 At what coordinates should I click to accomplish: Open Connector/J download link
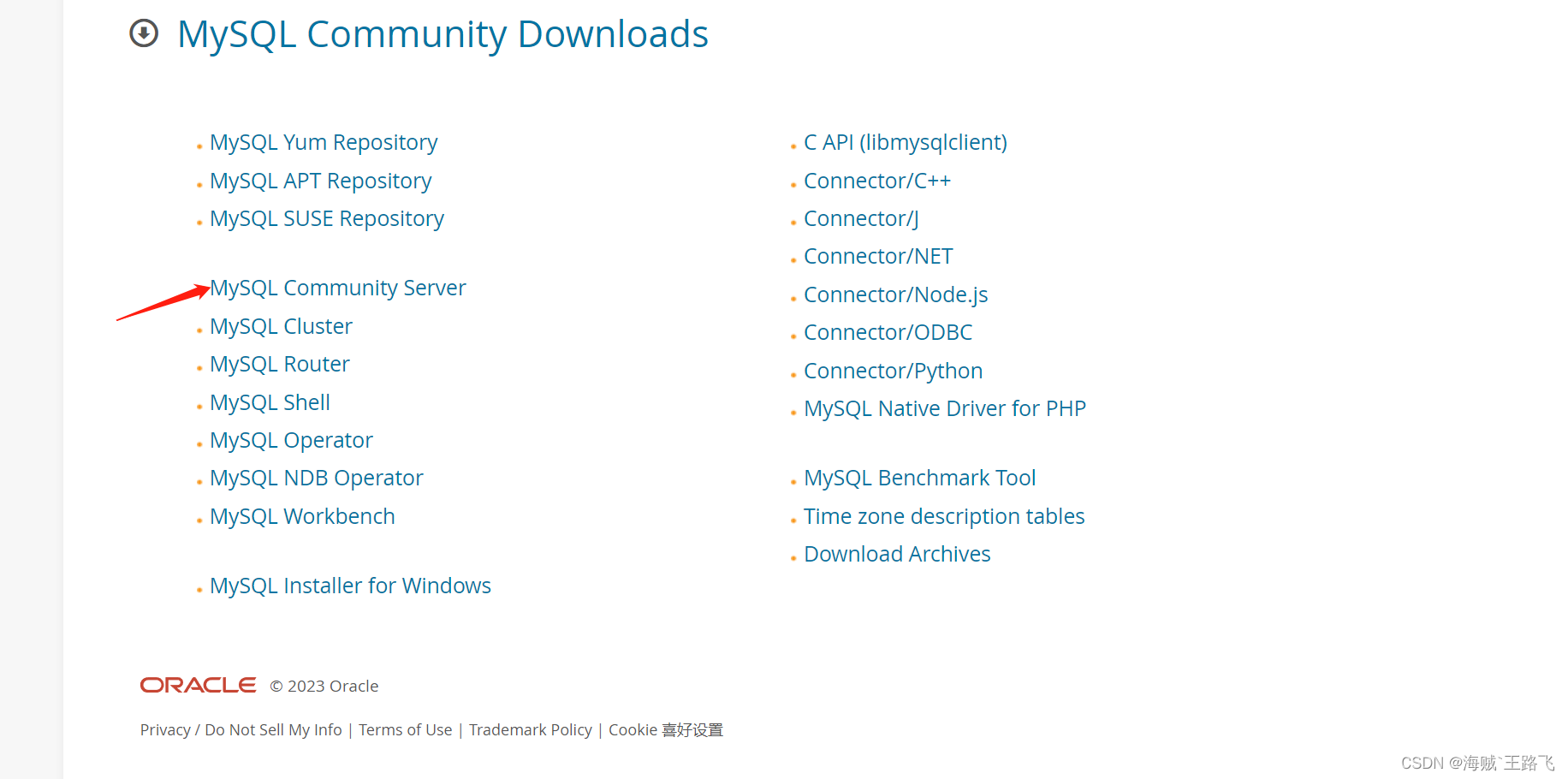pos(861,218)
